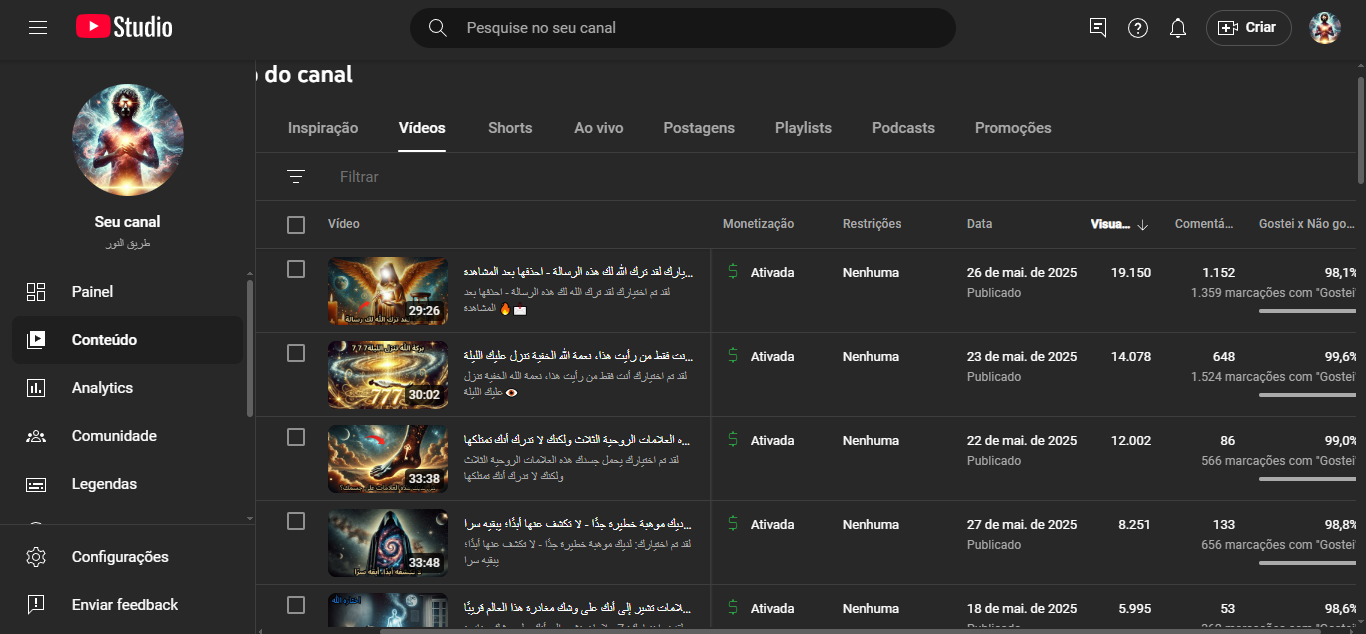Open the account avatar menu
Viewport: 1366px width, 634px height.
1325,28
